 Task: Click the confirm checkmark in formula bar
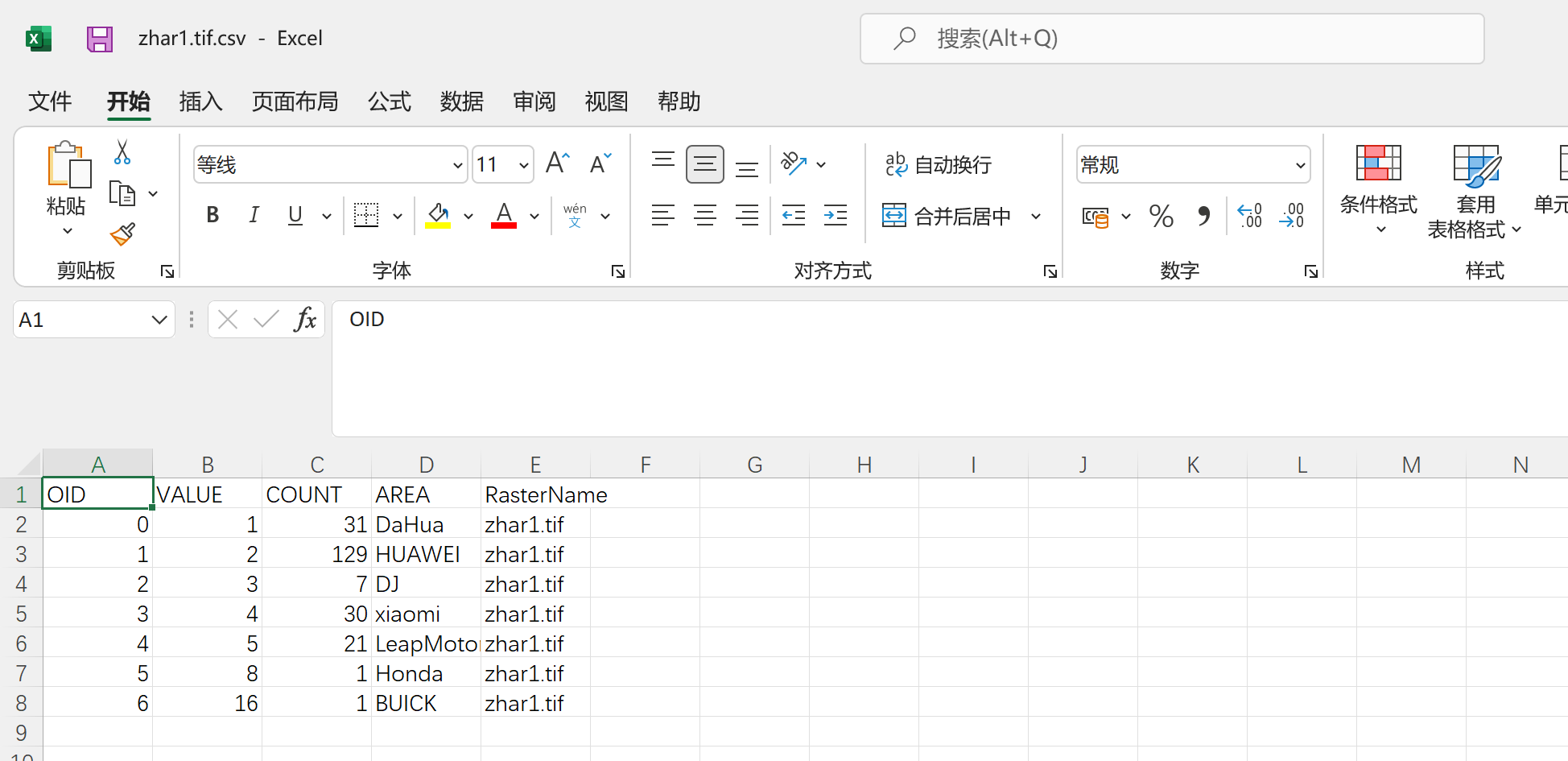(x=266, y=320)
